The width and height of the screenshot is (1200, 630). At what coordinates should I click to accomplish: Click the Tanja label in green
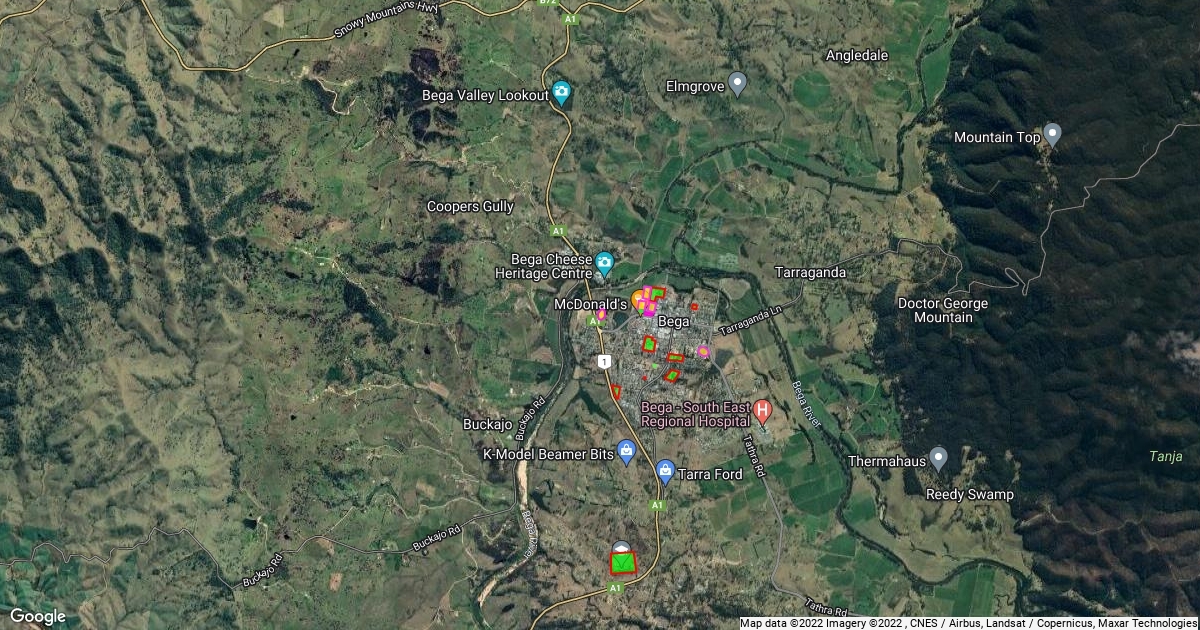point(1165,457)
